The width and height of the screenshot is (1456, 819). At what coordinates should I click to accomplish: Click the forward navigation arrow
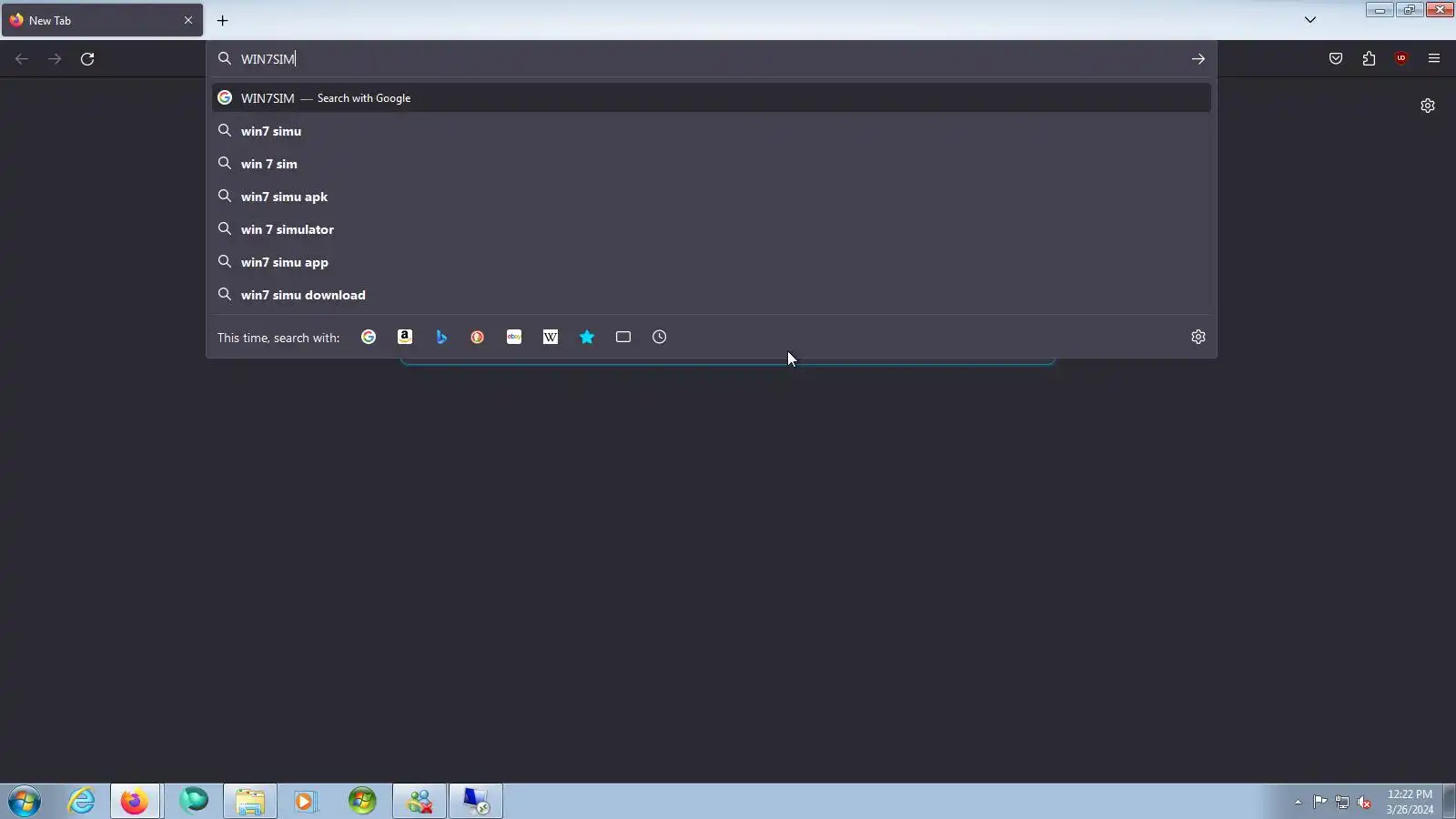[x=55, y=59]
